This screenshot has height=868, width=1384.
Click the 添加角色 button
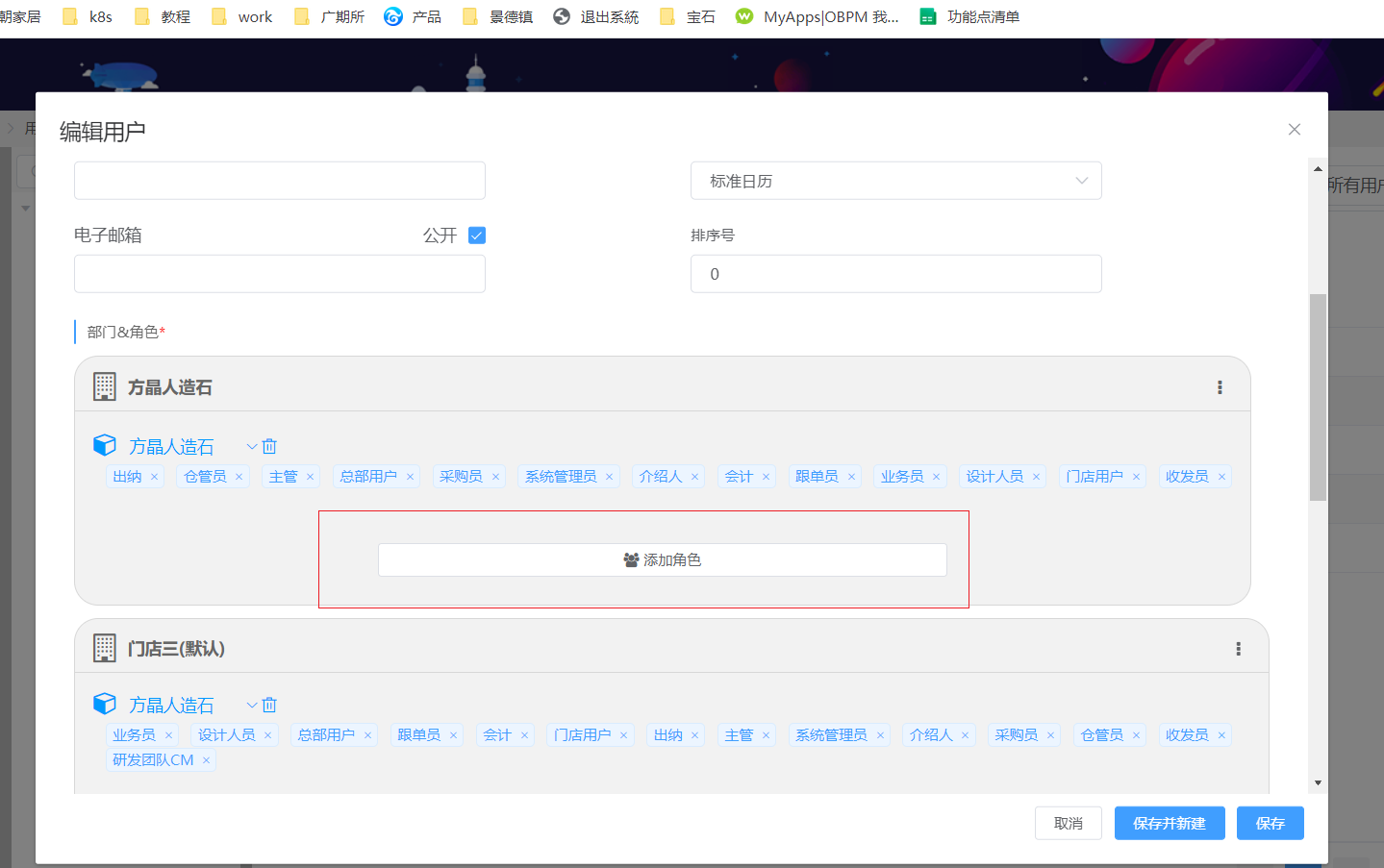(x=663, y=560)
